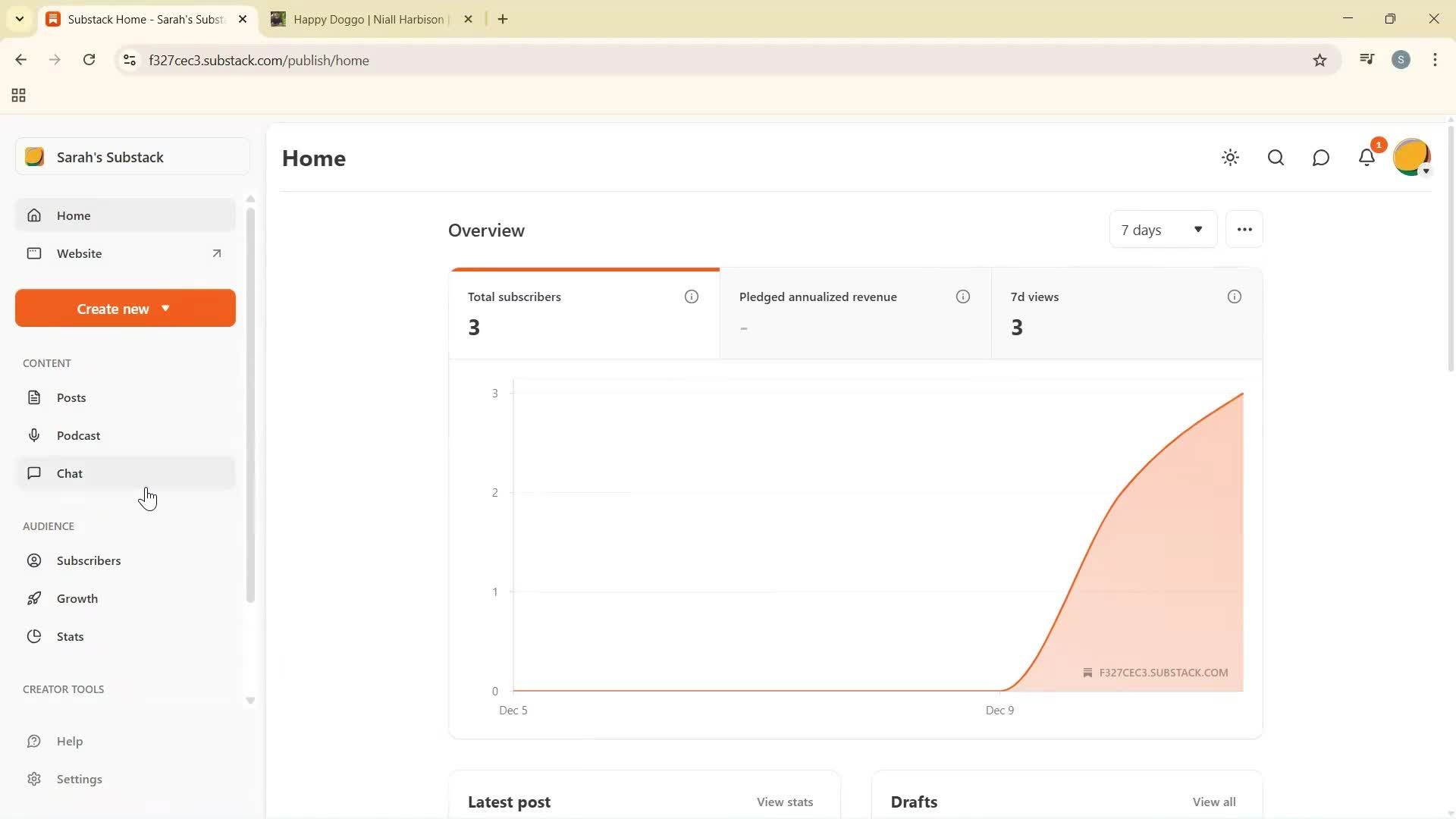
Task: Open the search magnifier icon
Action: pos(1276,158)
